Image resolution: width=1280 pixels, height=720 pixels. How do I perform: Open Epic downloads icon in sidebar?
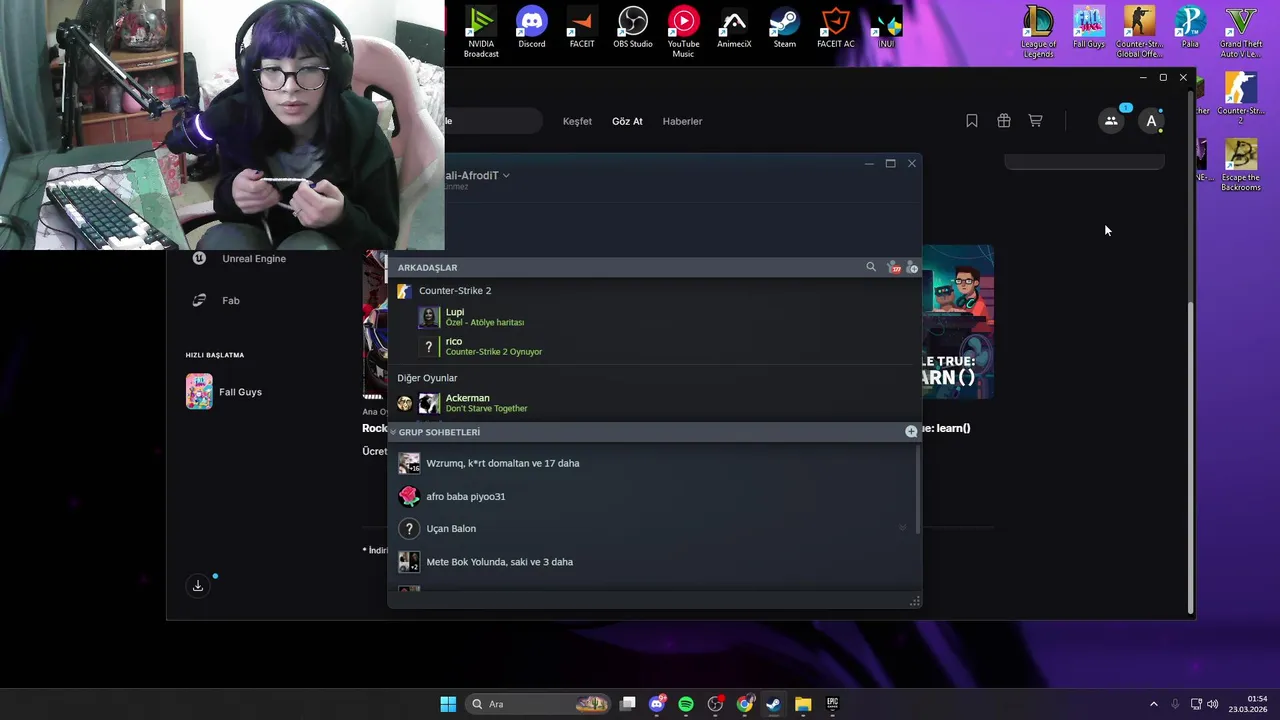click(x=198, y=586)
